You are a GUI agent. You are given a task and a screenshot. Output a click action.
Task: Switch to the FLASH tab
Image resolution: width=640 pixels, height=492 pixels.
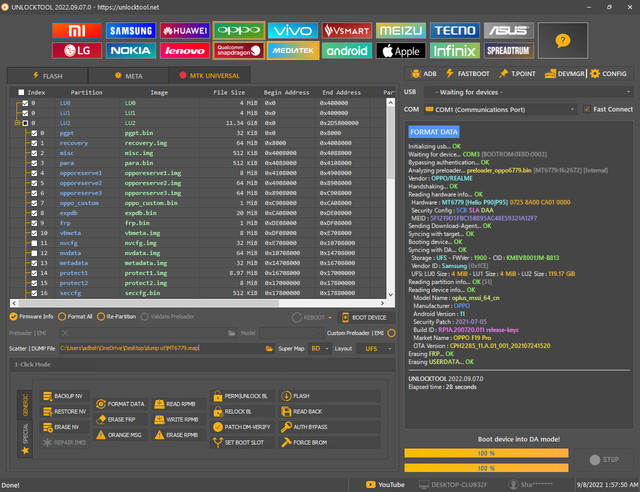47,75
